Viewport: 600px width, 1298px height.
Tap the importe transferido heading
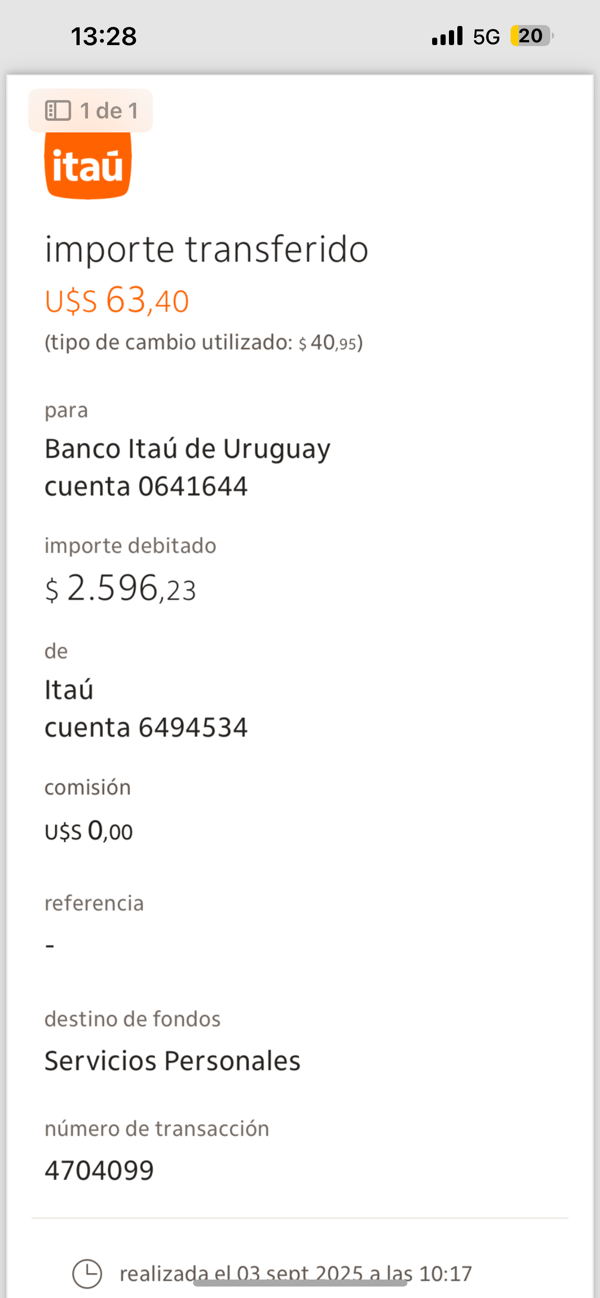click(x=206, y=250)
